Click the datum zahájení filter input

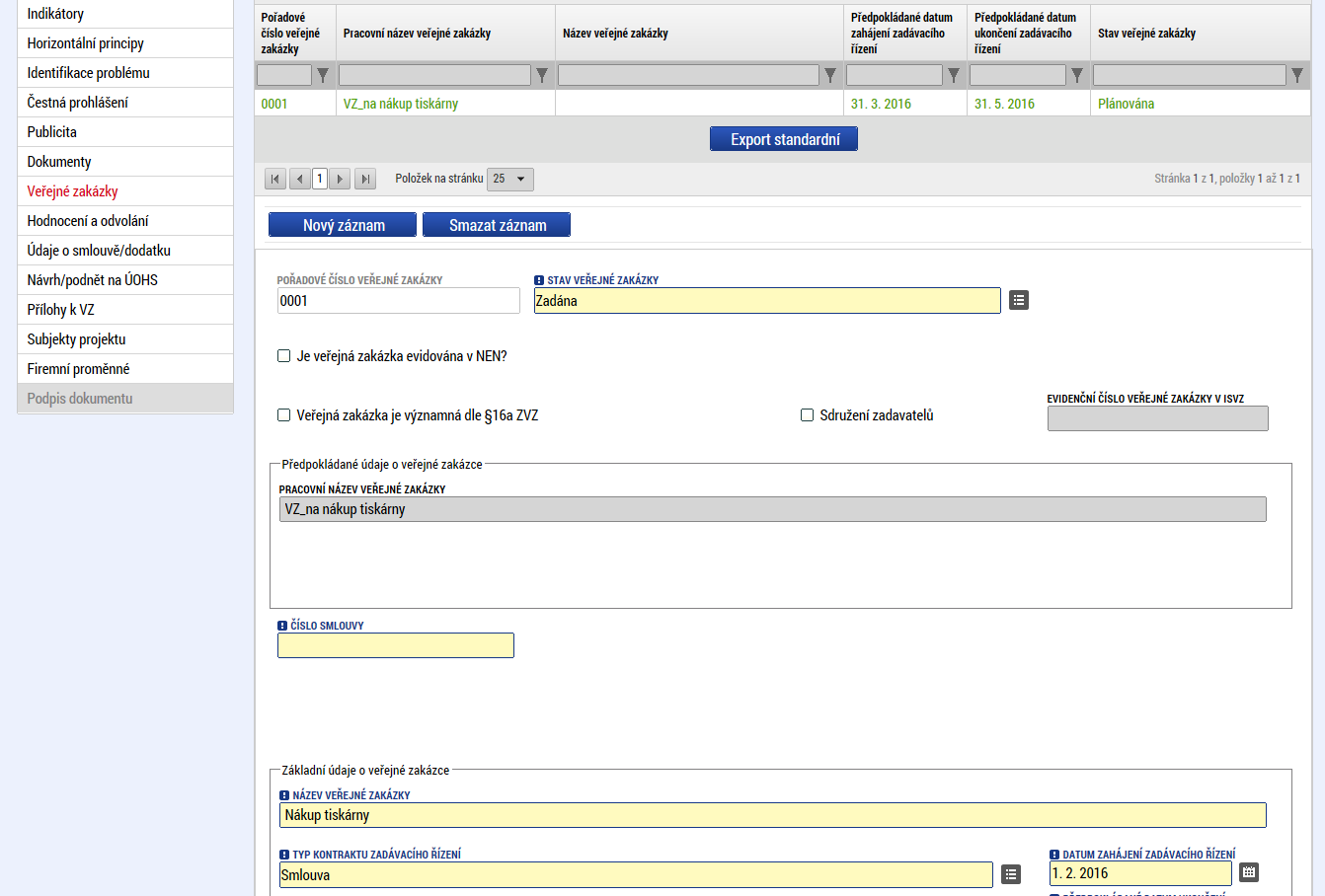895,75
